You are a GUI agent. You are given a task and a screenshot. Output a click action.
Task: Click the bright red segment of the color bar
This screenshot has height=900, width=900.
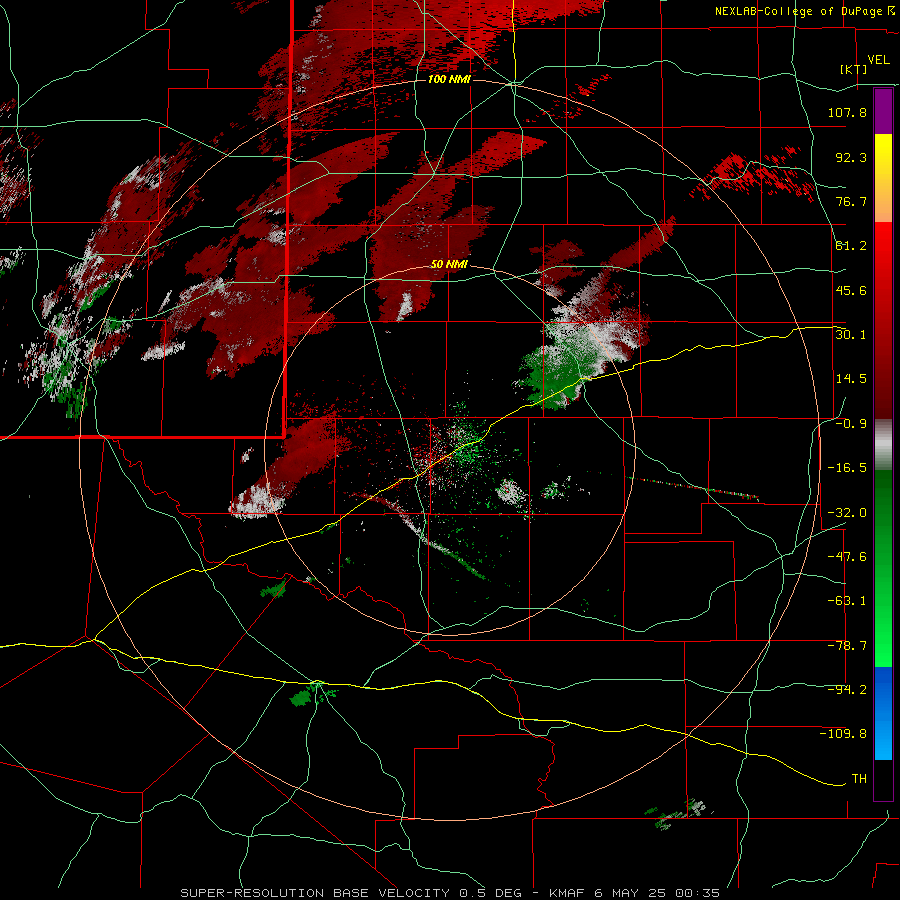[x=883, y=258]
